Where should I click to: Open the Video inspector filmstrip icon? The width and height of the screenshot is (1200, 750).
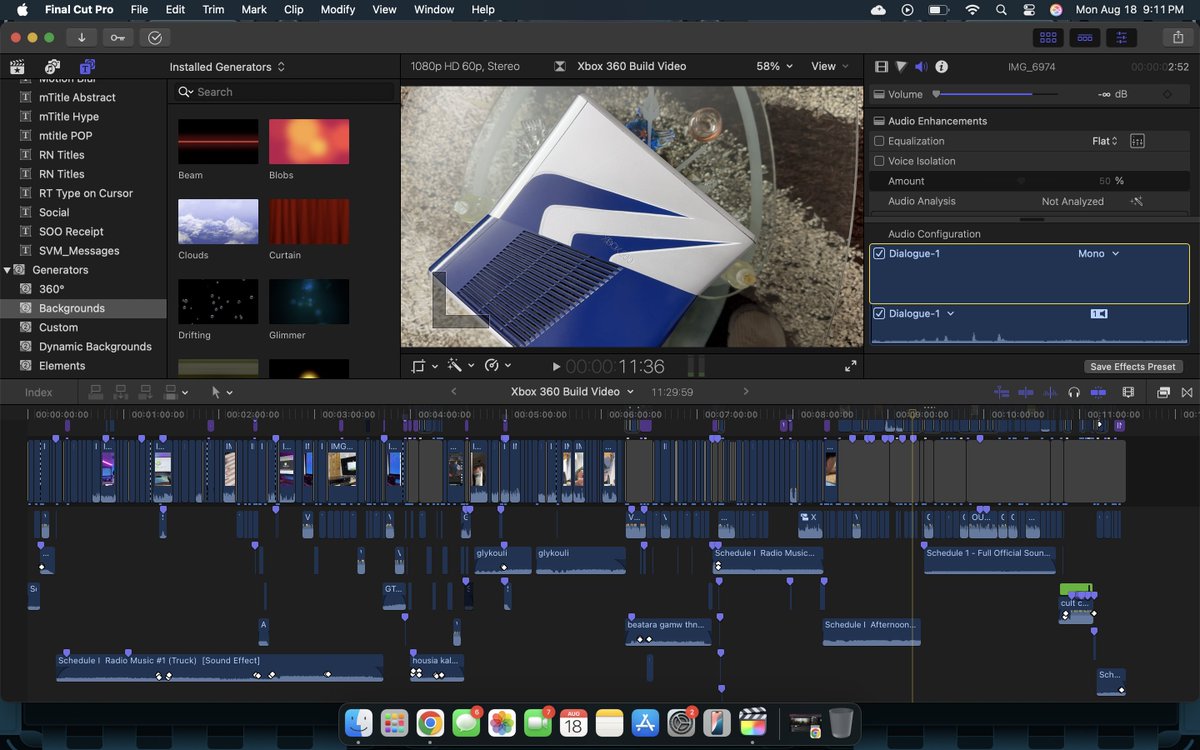tap(881, 67)
